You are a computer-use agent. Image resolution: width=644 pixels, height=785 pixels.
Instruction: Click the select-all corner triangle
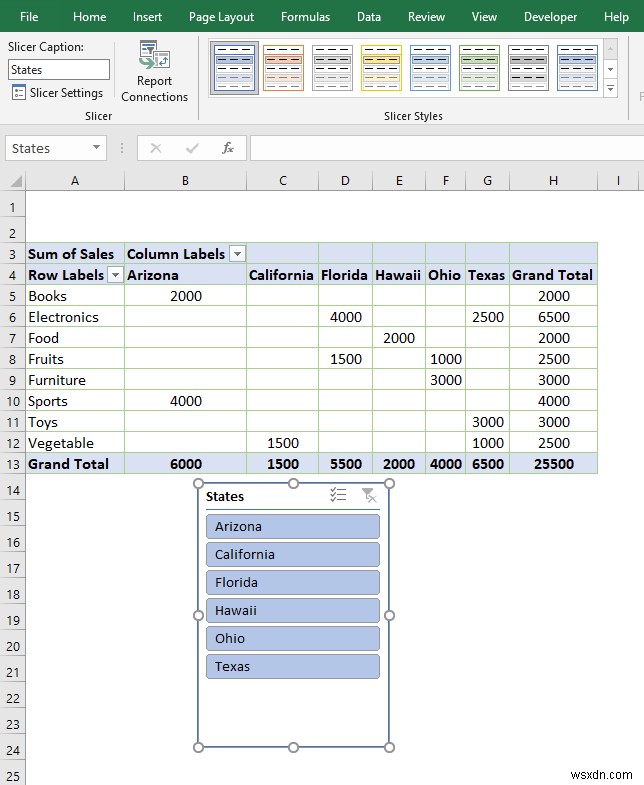(16, 181)
